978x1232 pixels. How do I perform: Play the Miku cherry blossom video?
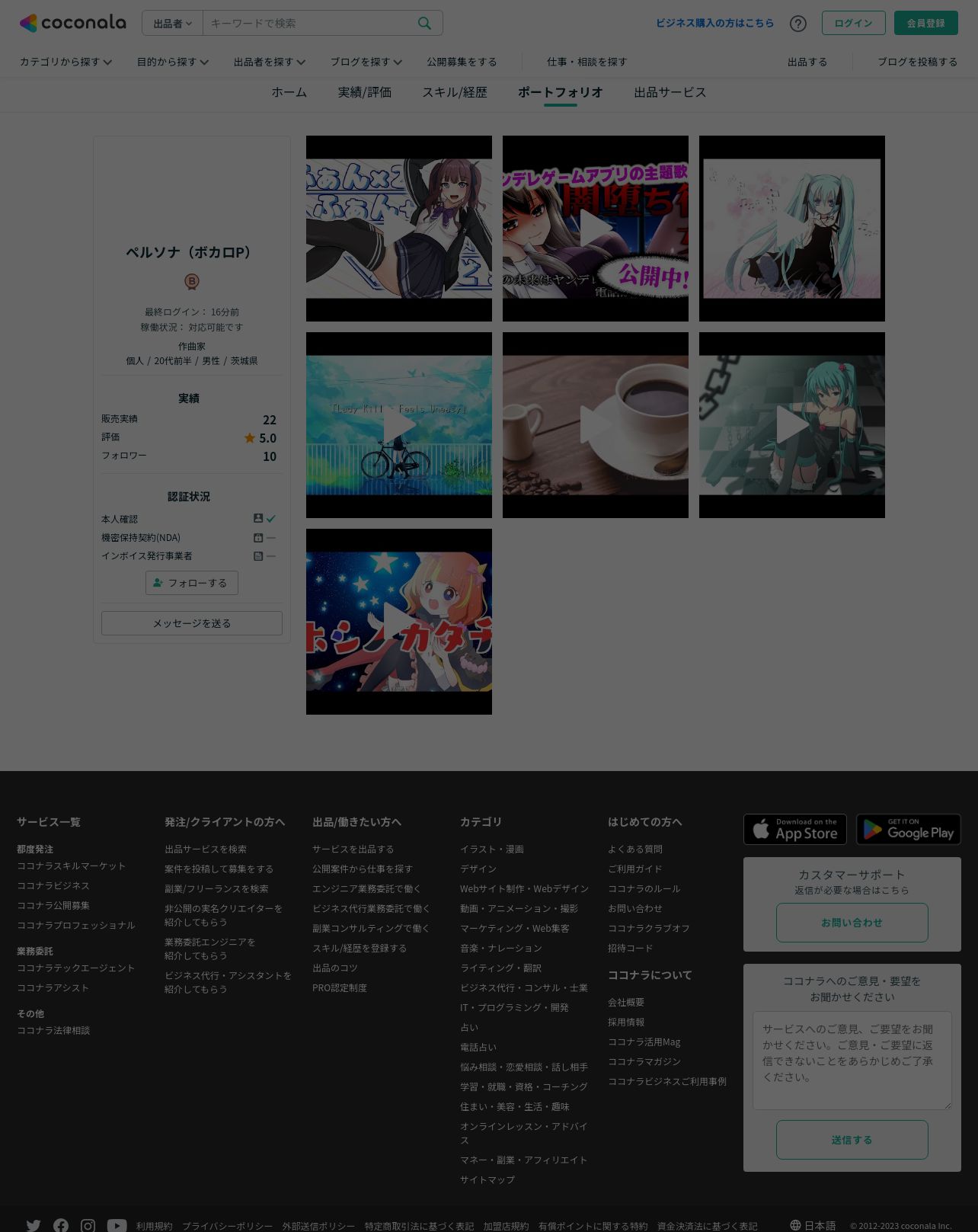pos(792,229)
